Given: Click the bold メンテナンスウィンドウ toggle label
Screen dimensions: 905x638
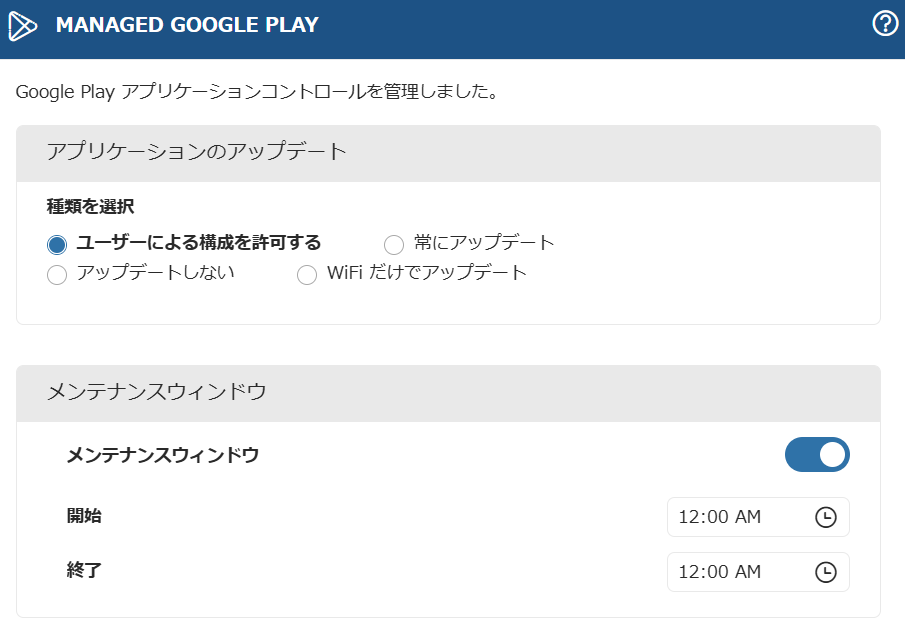Looking at the screenshot, I should click(163, 455).
